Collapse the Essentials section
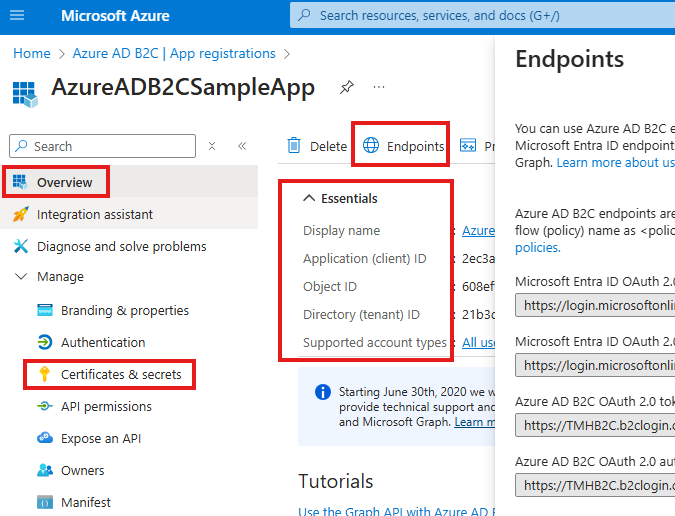This screenshot has height=516, width=675. (309, 198)
